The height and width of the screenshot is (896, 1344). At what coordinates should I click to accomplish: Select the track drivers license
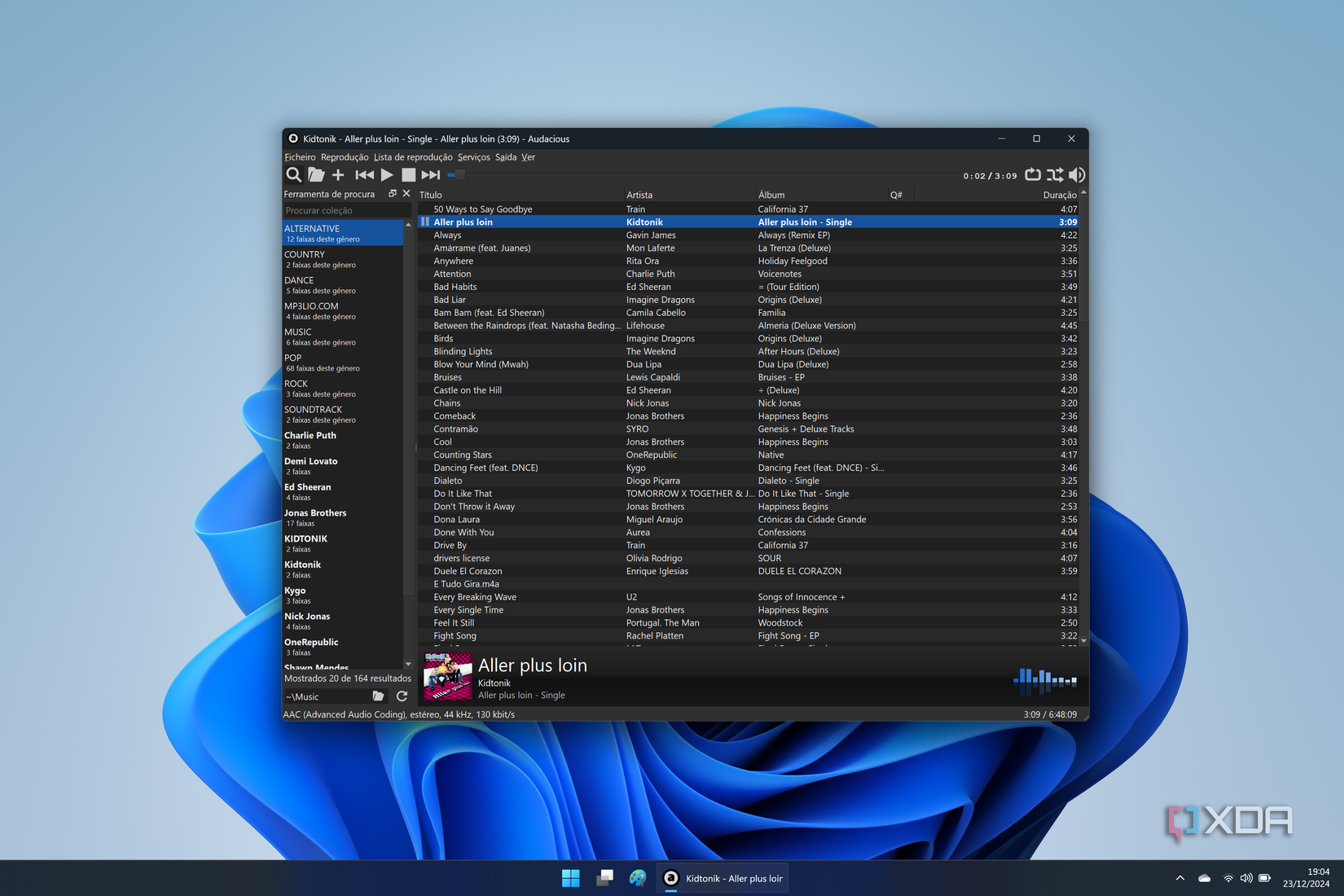point(748,558)
